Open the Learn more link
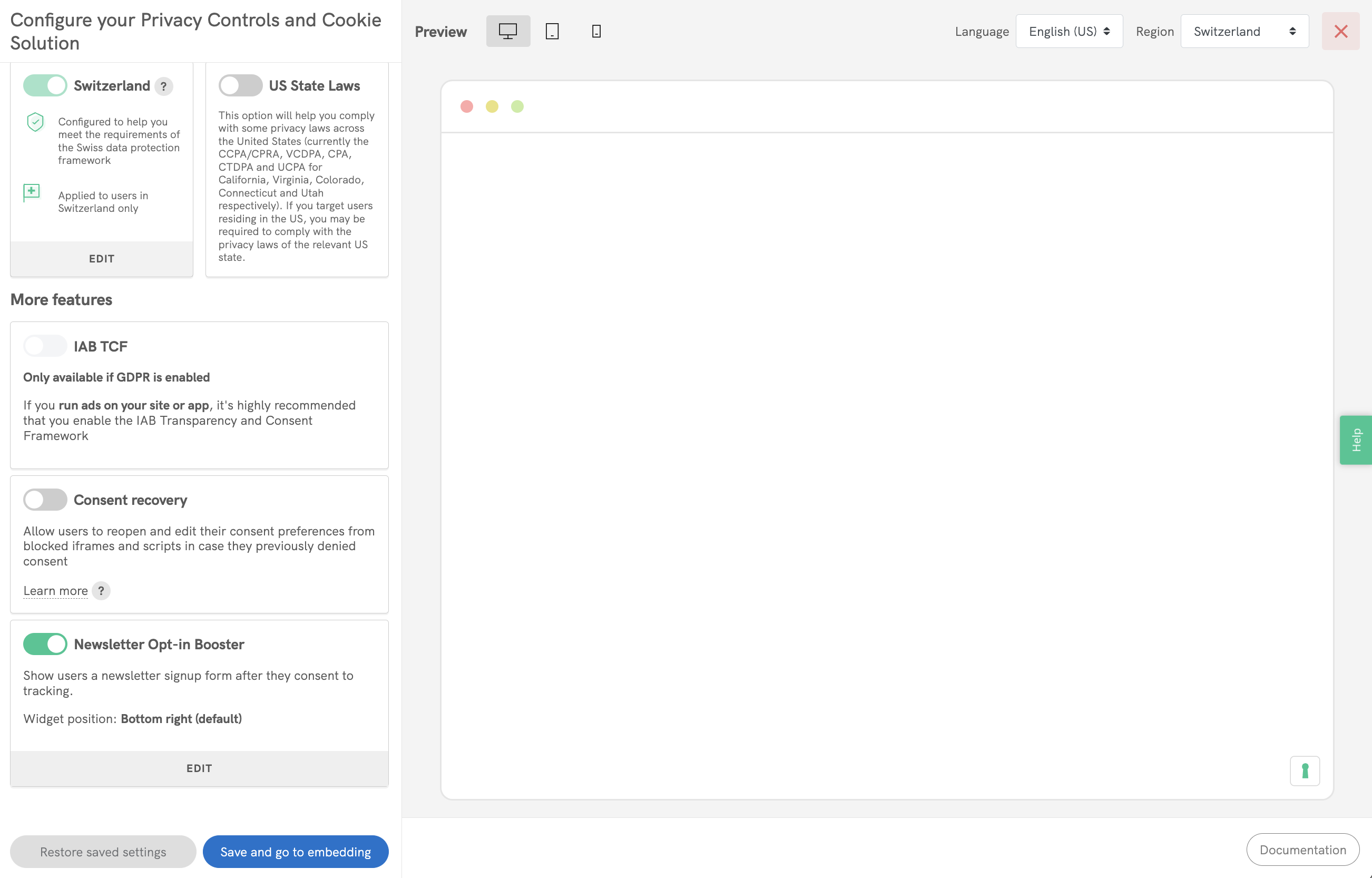Image resolution: width=1372 pixels, height=878 pixels. [55, 591]
